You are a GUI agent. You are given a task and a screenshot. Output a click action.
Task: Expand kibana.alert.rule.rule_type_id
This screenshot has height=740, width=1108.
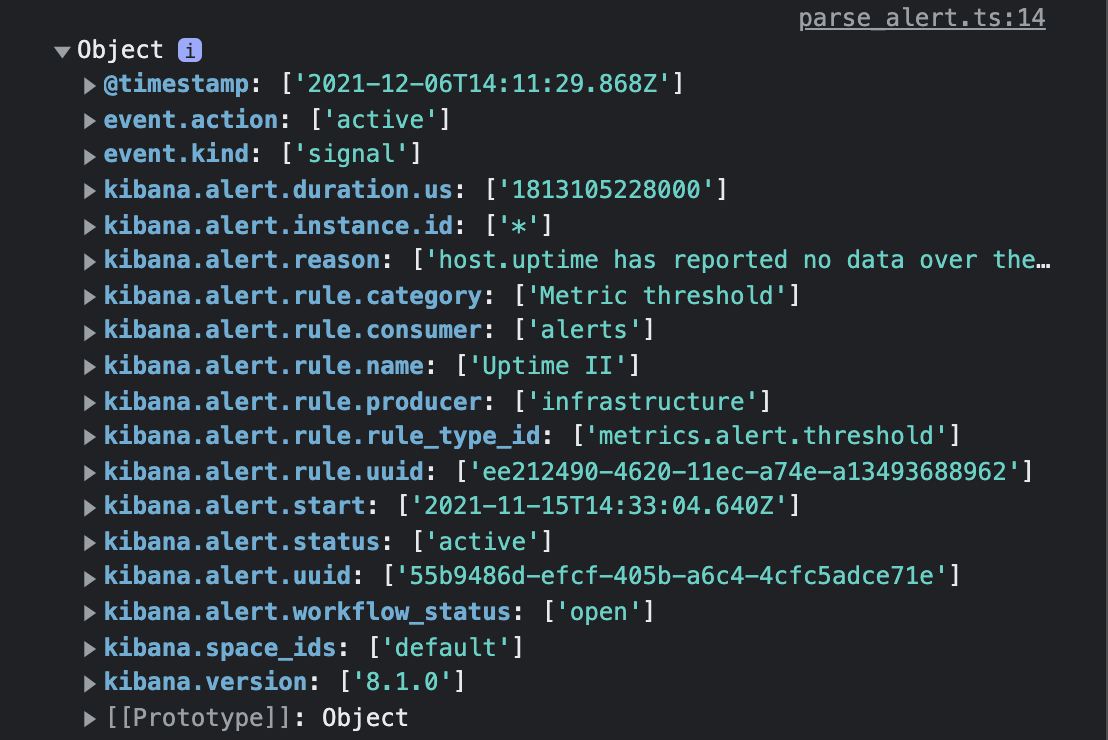[x=90, y=436]
